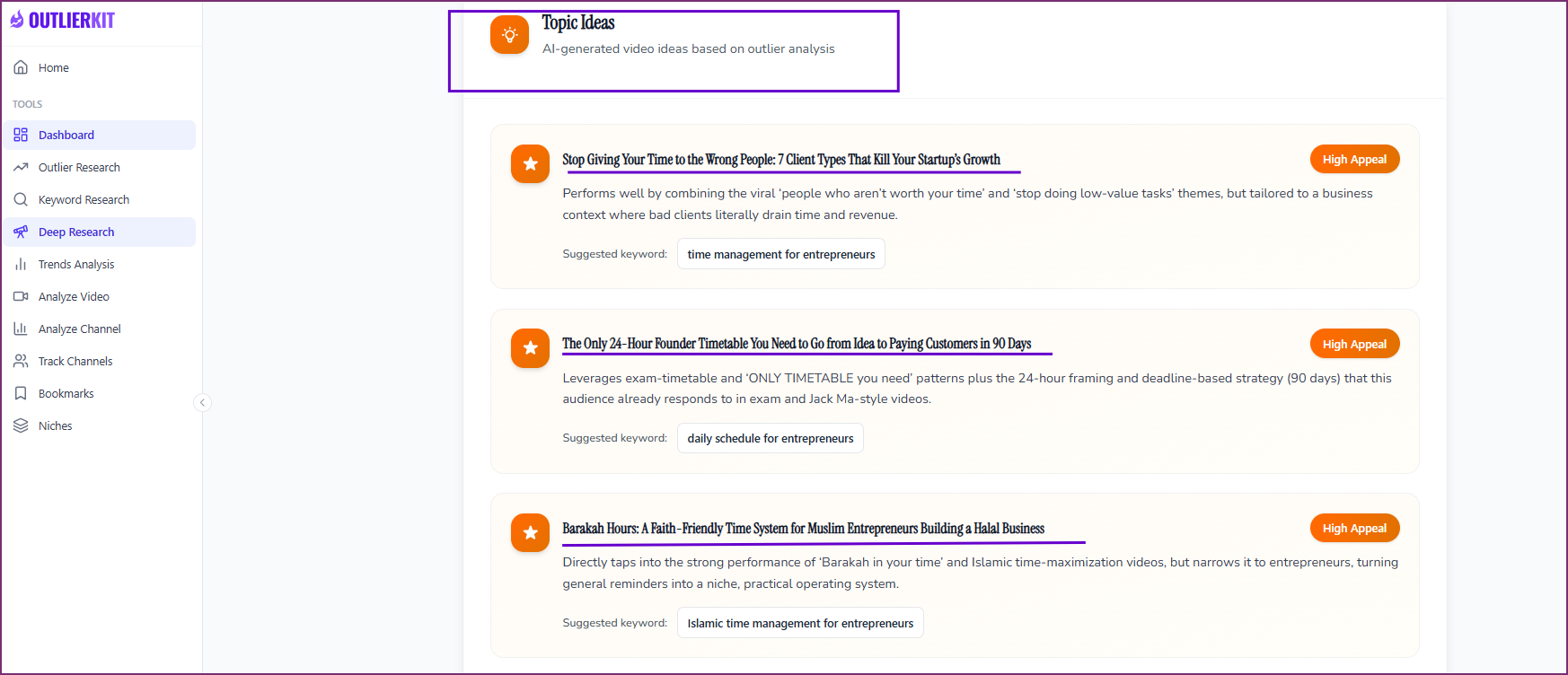Image resolution: width=1568 pixels, height=675 pixels.
Task: Click High Appeal badge on Barakah Hours
Action: (x=1353, y=529)
